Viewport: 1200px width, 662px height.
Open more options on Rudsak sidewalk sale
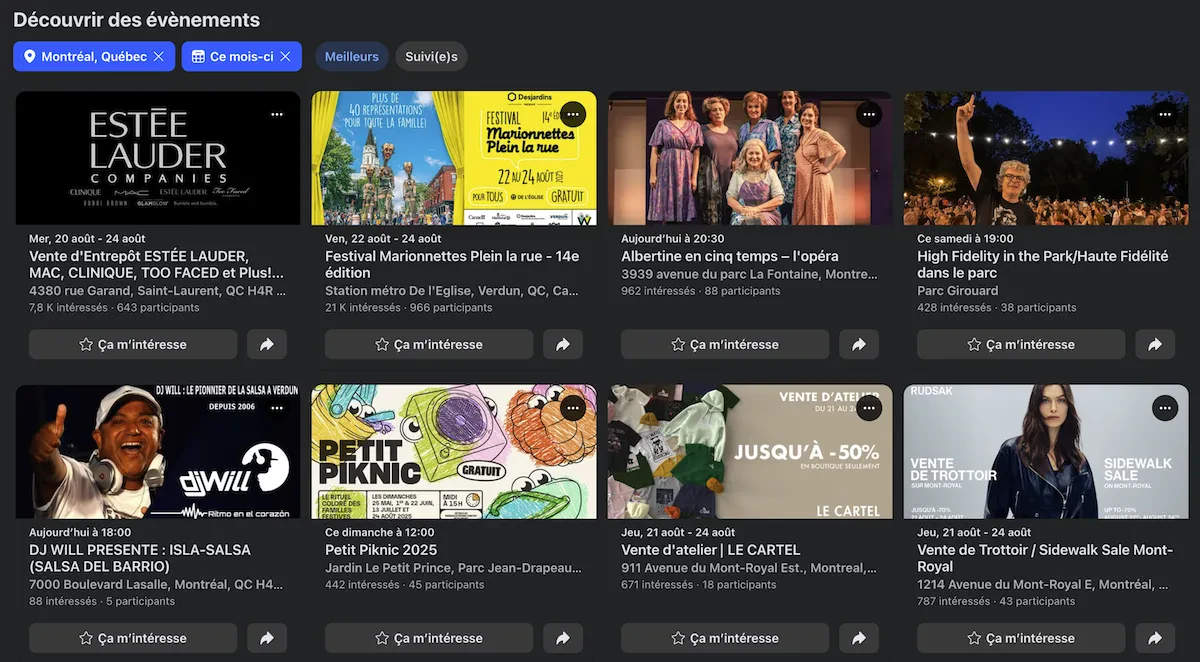click(1165, 408)
